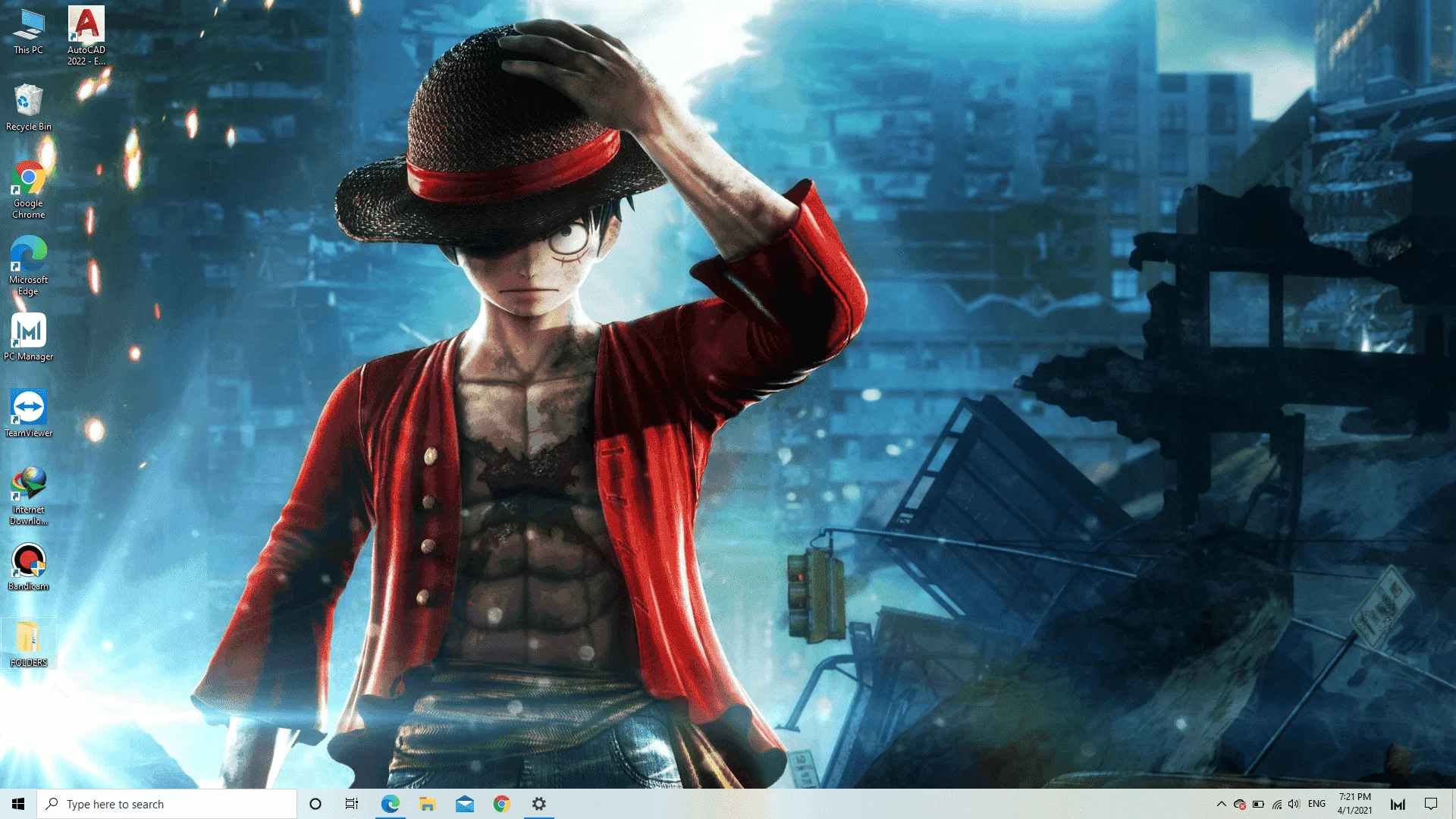
Task: Open Task View on the taskbar
Action: pyautogui.click(x=352, y=804)
